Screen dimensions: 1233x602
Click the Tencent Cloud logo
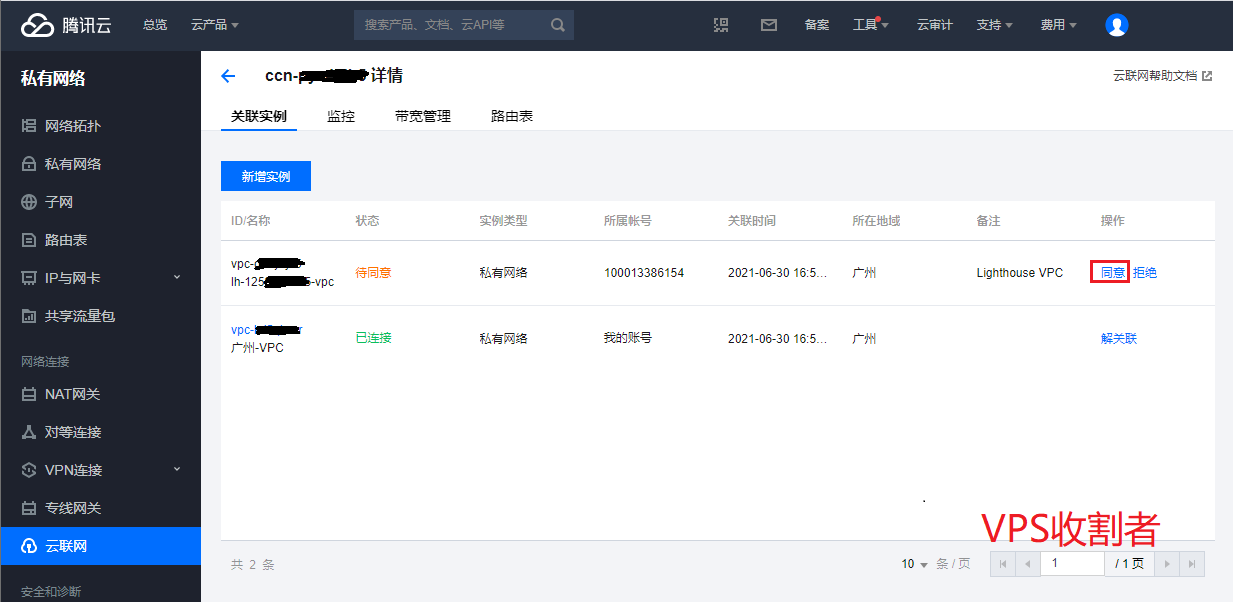66,25
